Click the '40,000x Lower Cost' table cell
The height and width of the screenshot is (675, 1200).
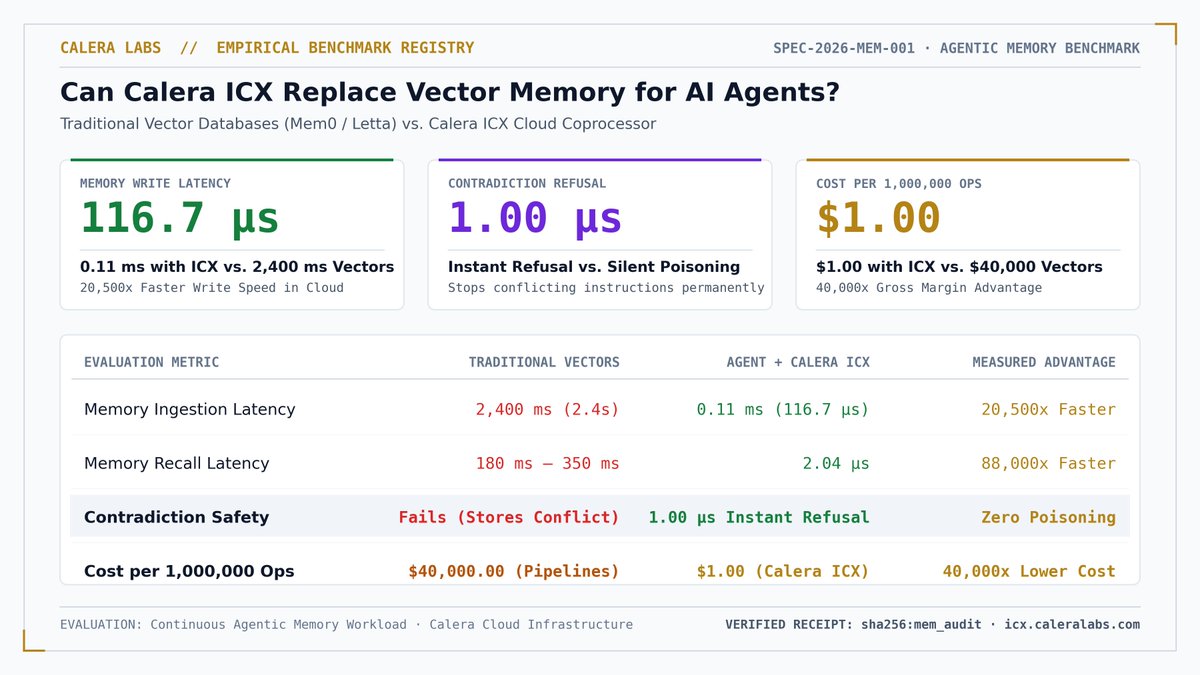1029,572
